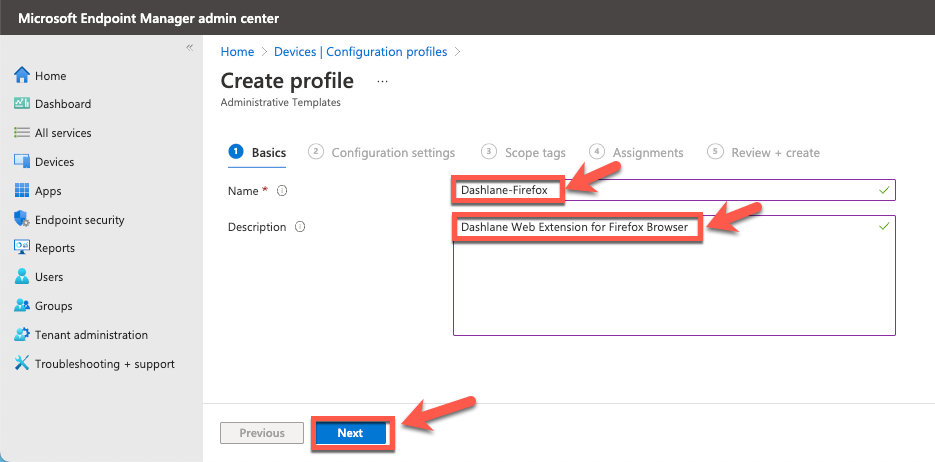Screen dimensions: 935x462
Task: Click the Devices monitor icon
Action: pyautogui.click(x=21, y=162)
